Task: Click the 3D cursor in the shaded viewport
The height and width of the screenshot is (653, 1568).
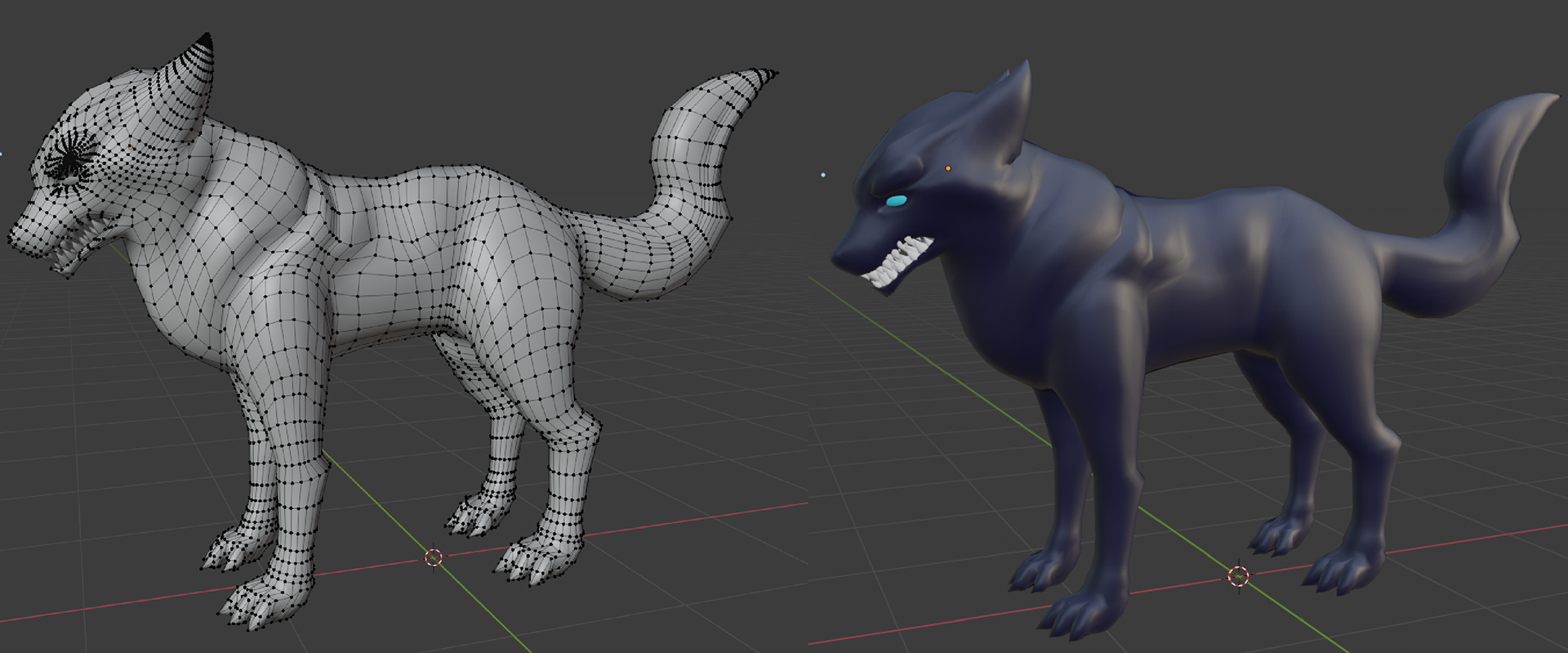Action: (1239, 576)
